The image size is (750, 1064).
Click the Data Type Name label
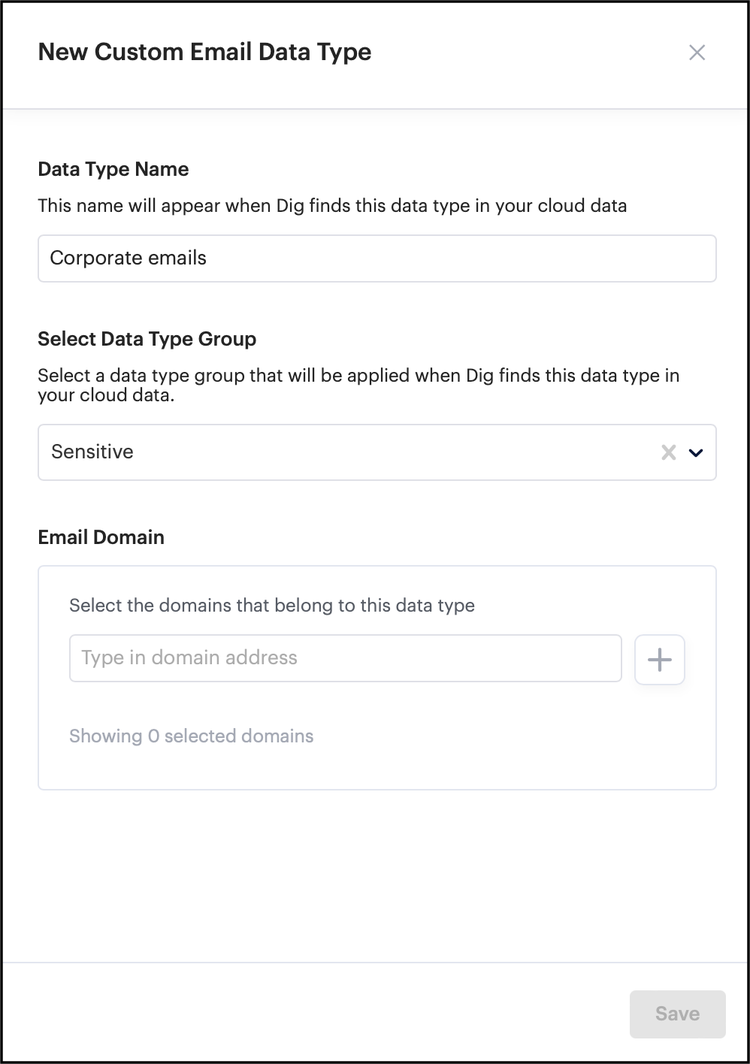113,169
